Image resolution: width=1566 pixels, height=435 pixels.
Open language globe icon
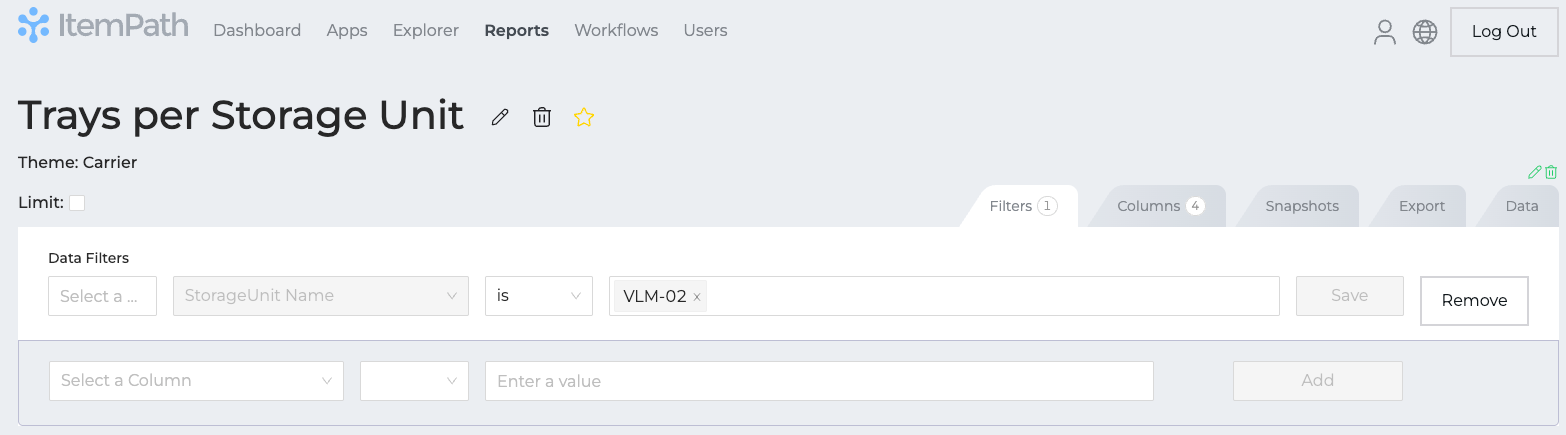click(1425, 32)
